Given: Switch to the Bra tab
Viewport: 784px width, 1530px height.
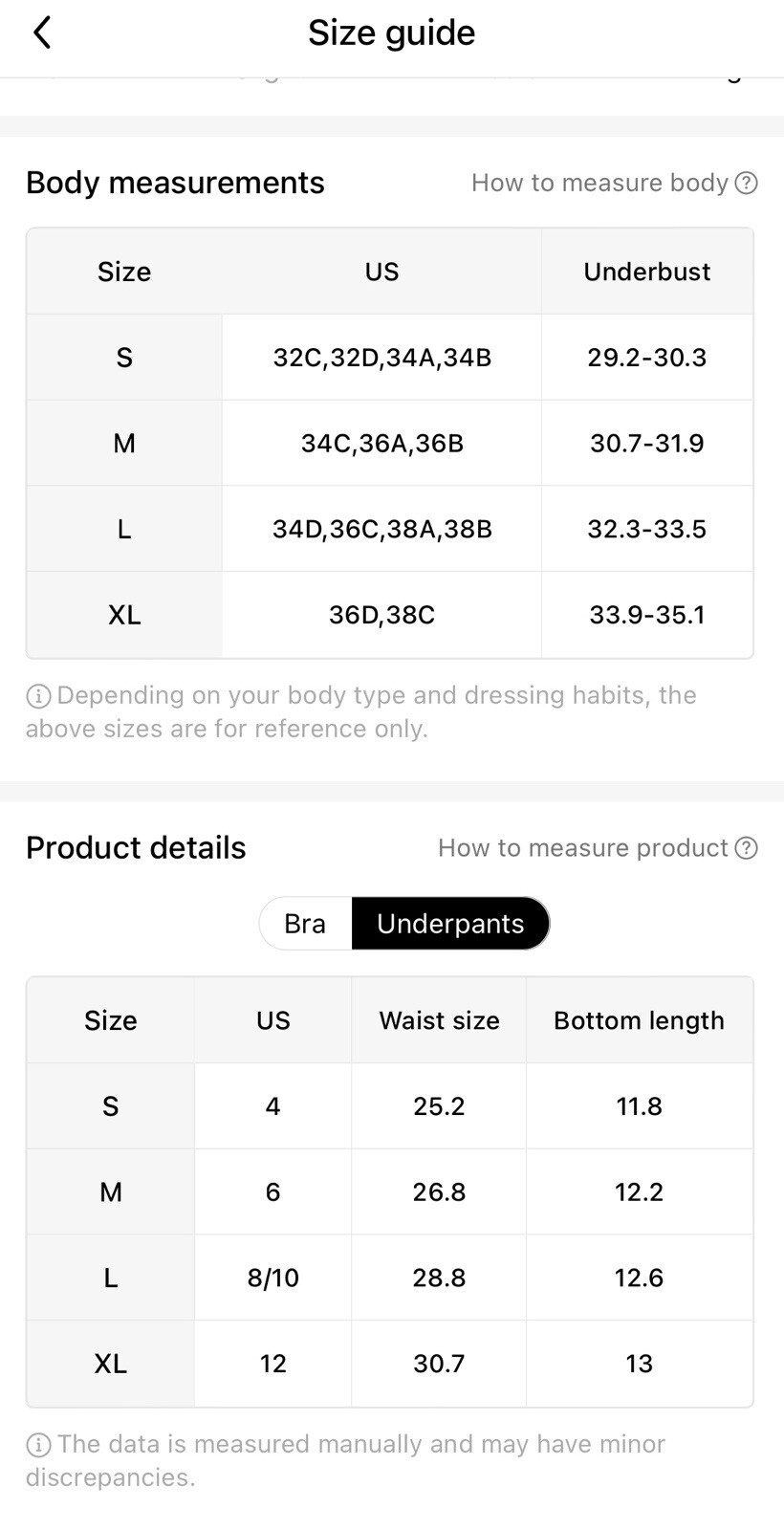Looking at the screenshot, I should coord(305,924).
